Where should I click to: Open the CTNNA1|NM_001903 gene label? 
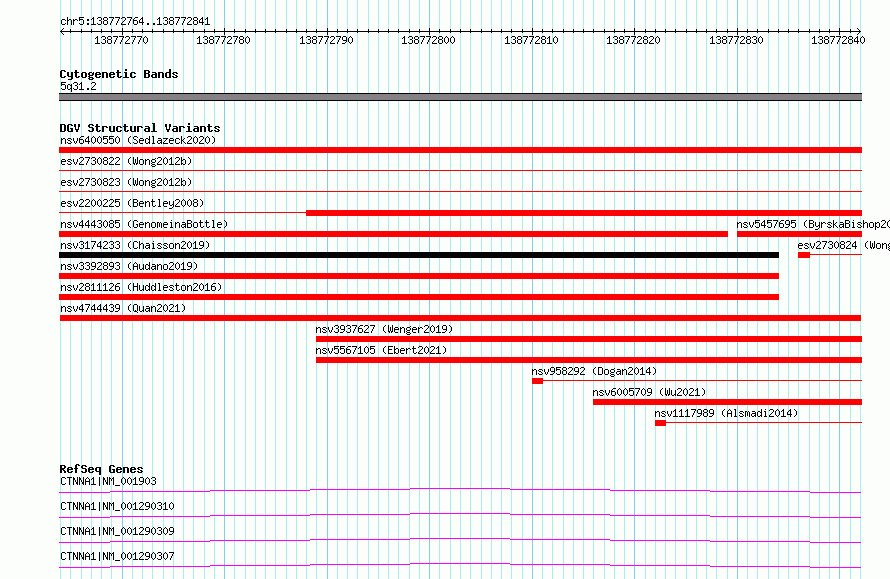(108, 481)
